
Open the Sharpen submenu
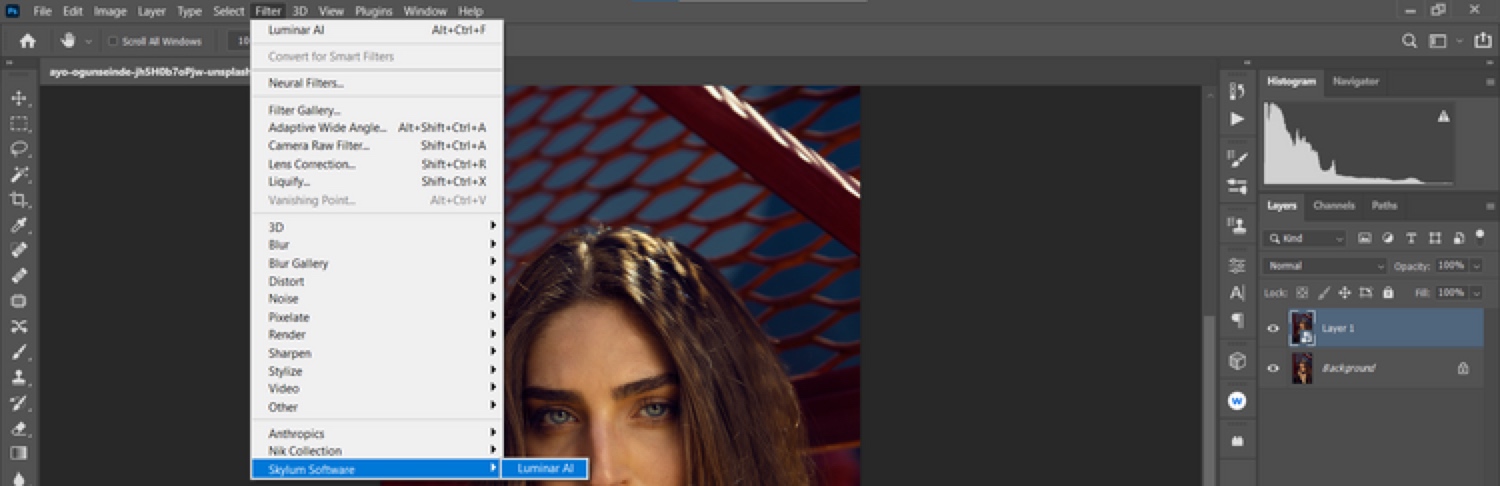click(x=377, y=353)
